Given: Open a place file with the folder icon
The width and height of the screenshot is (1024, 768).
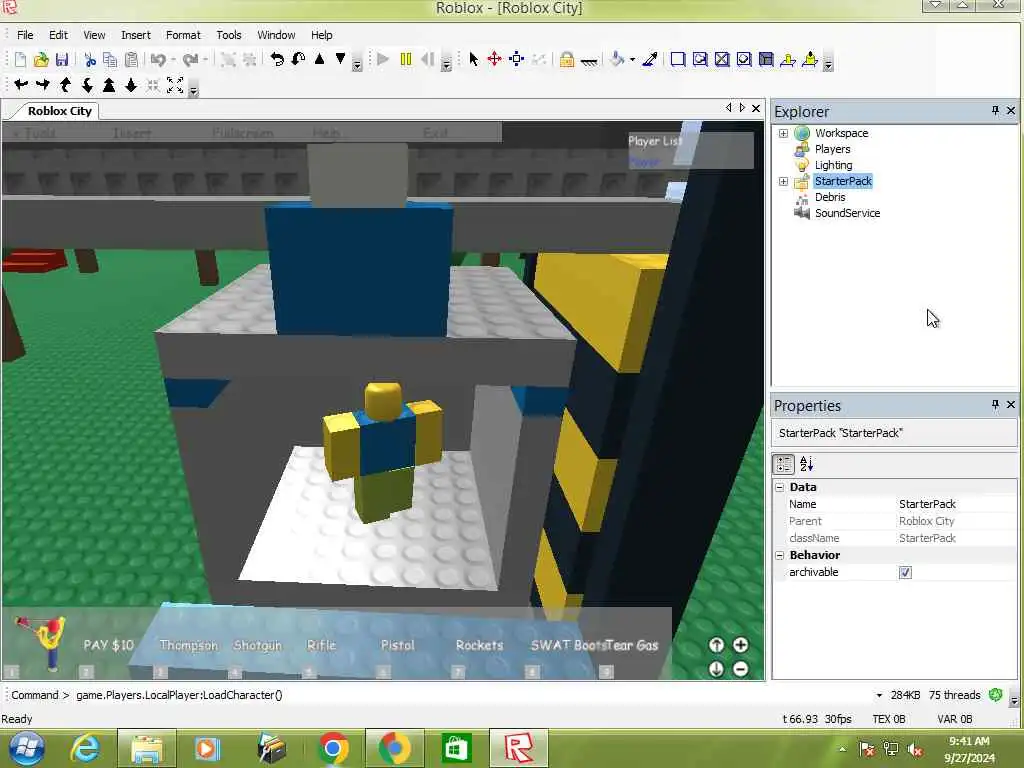Looking at the screenshot, I should [40, 60].
